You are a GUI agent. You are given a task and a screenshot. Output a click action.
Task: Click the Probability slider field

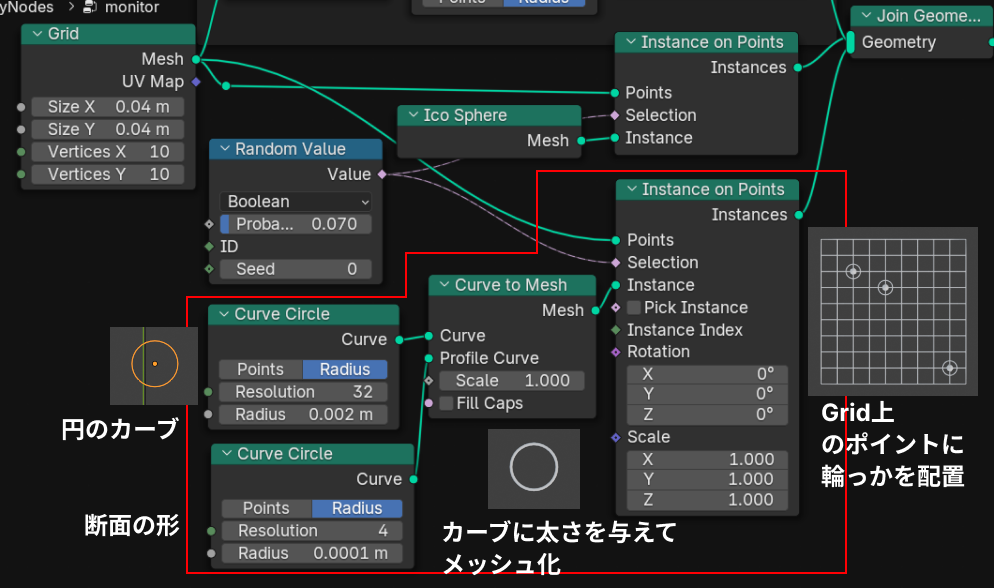(295, 224)
